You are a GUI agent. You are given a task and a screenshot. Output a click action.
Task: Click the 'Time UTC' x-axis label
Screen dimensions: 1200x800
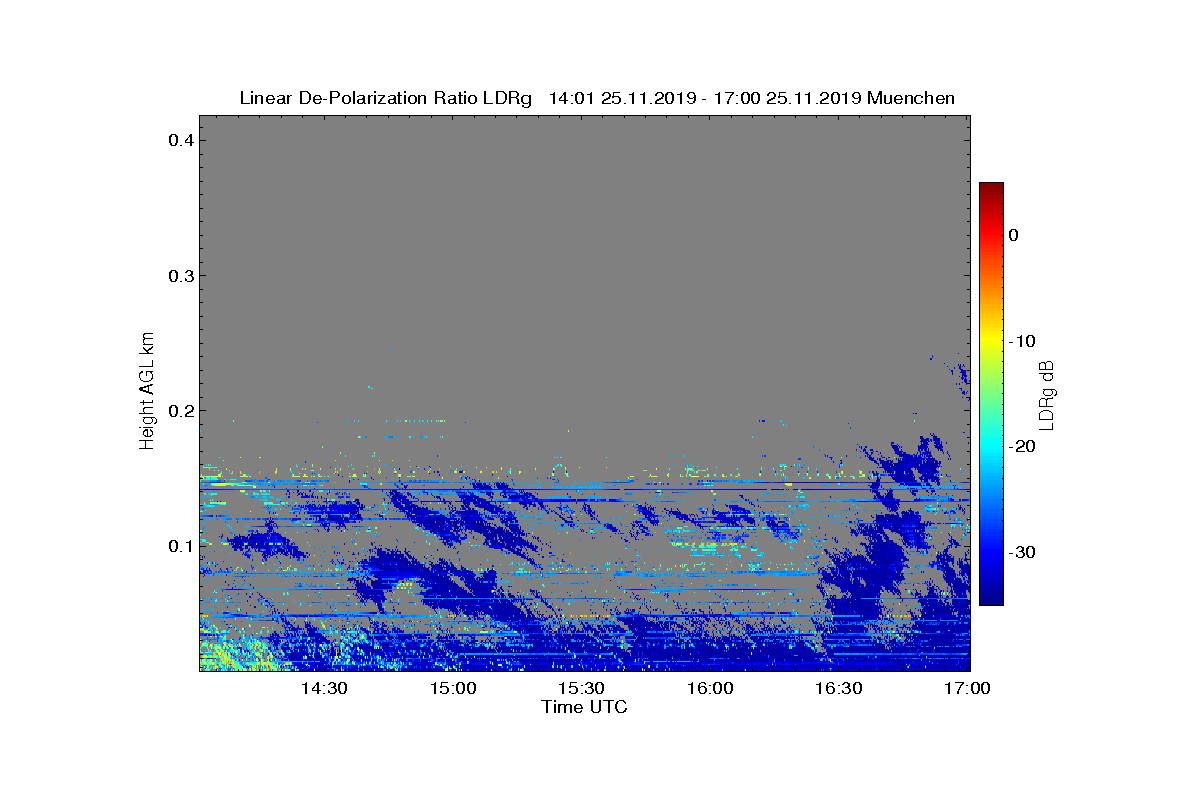[584, 707]
